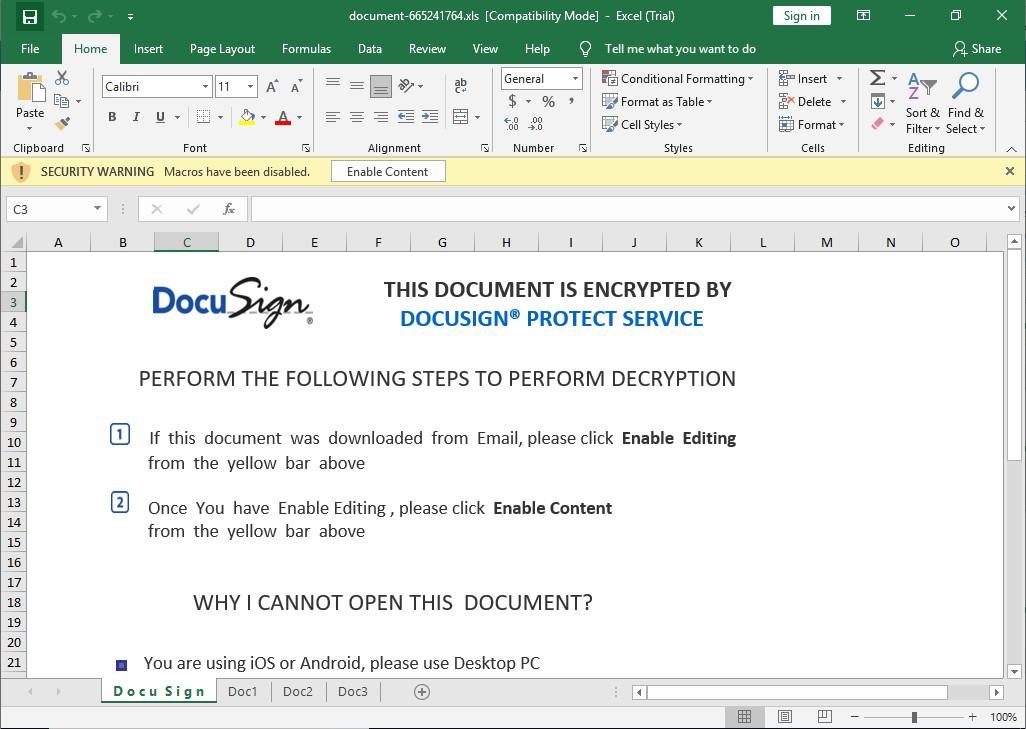Click the Name Box showing C3
This screenshot has height=729, width=1026.
pyautogui.click(x=48, y=209)
